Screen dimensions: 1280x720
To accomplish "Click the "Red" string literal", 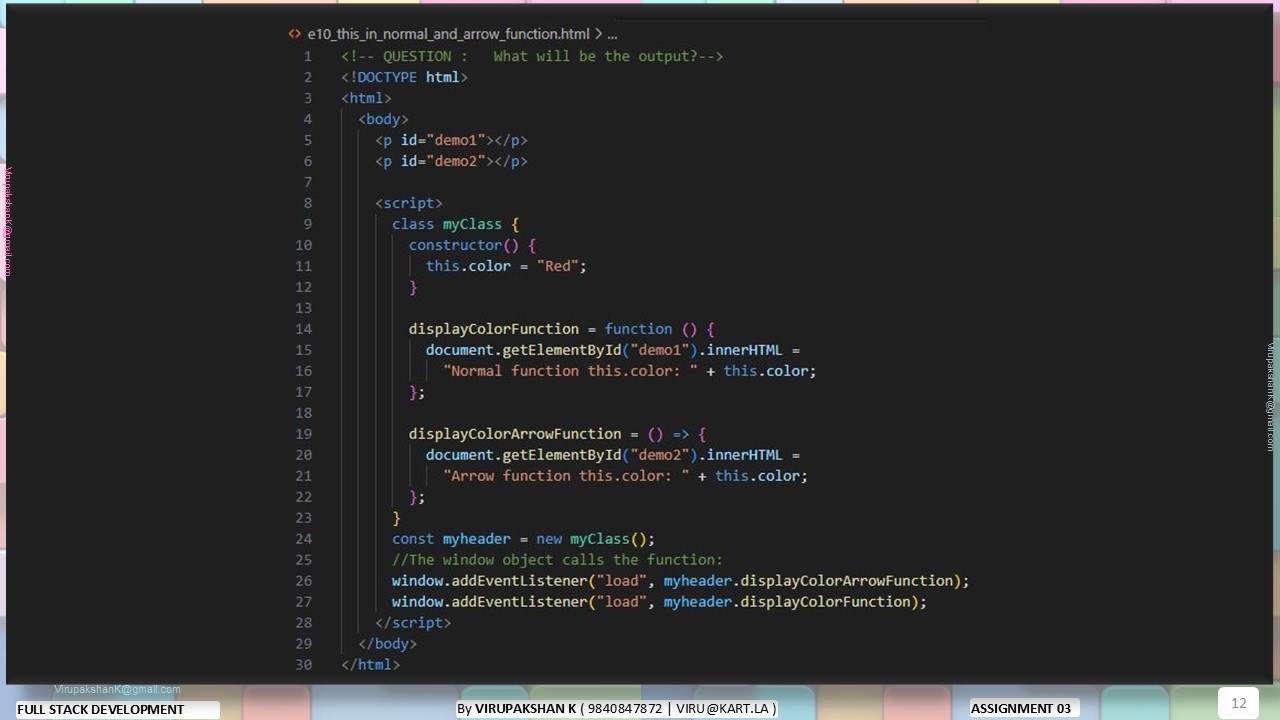I will (557, 266).
